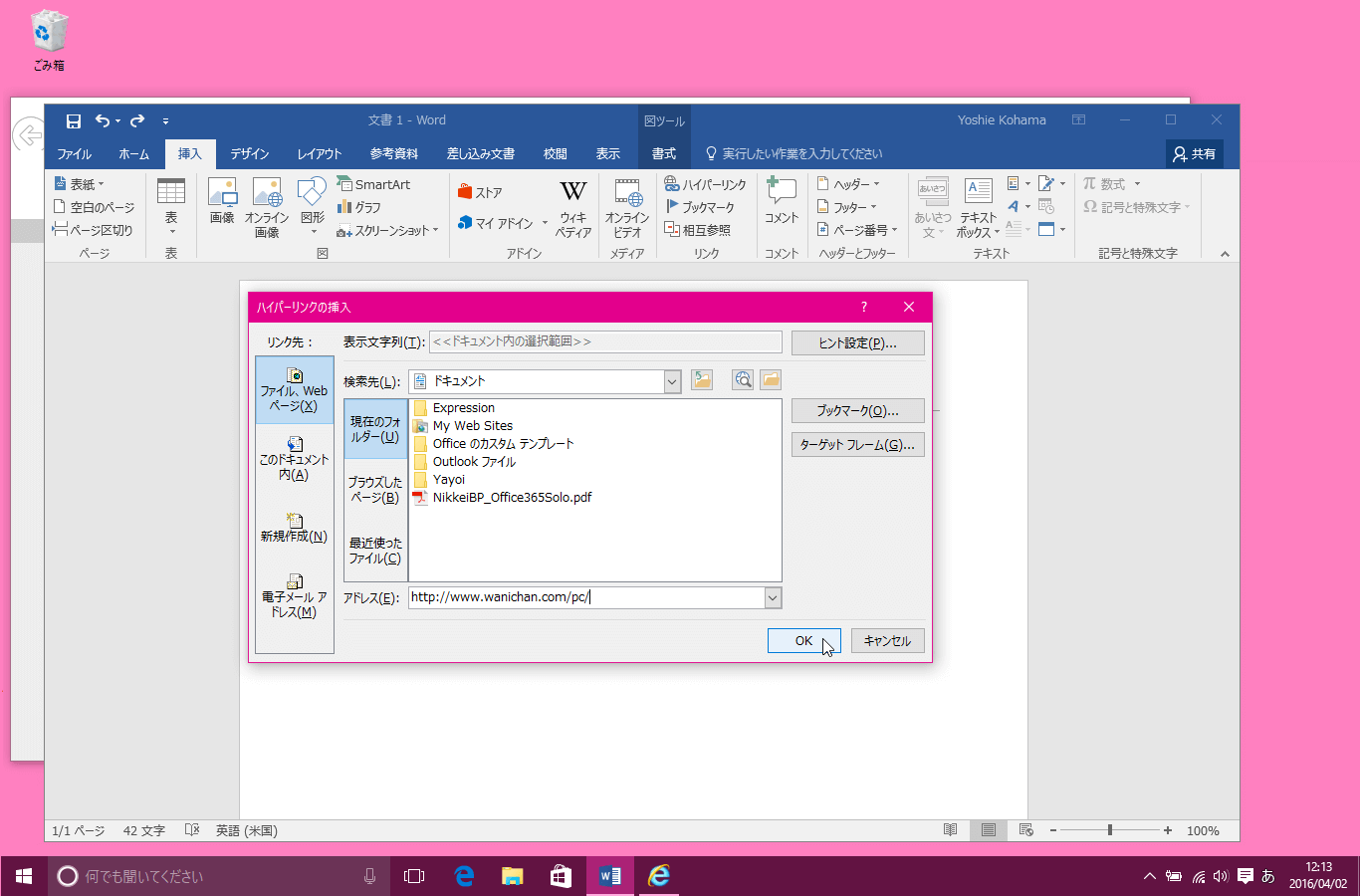This screenshot has height=896, width=1360.
Task: Open オンライン画像 to search online pictures
Action: click(267, 207)
